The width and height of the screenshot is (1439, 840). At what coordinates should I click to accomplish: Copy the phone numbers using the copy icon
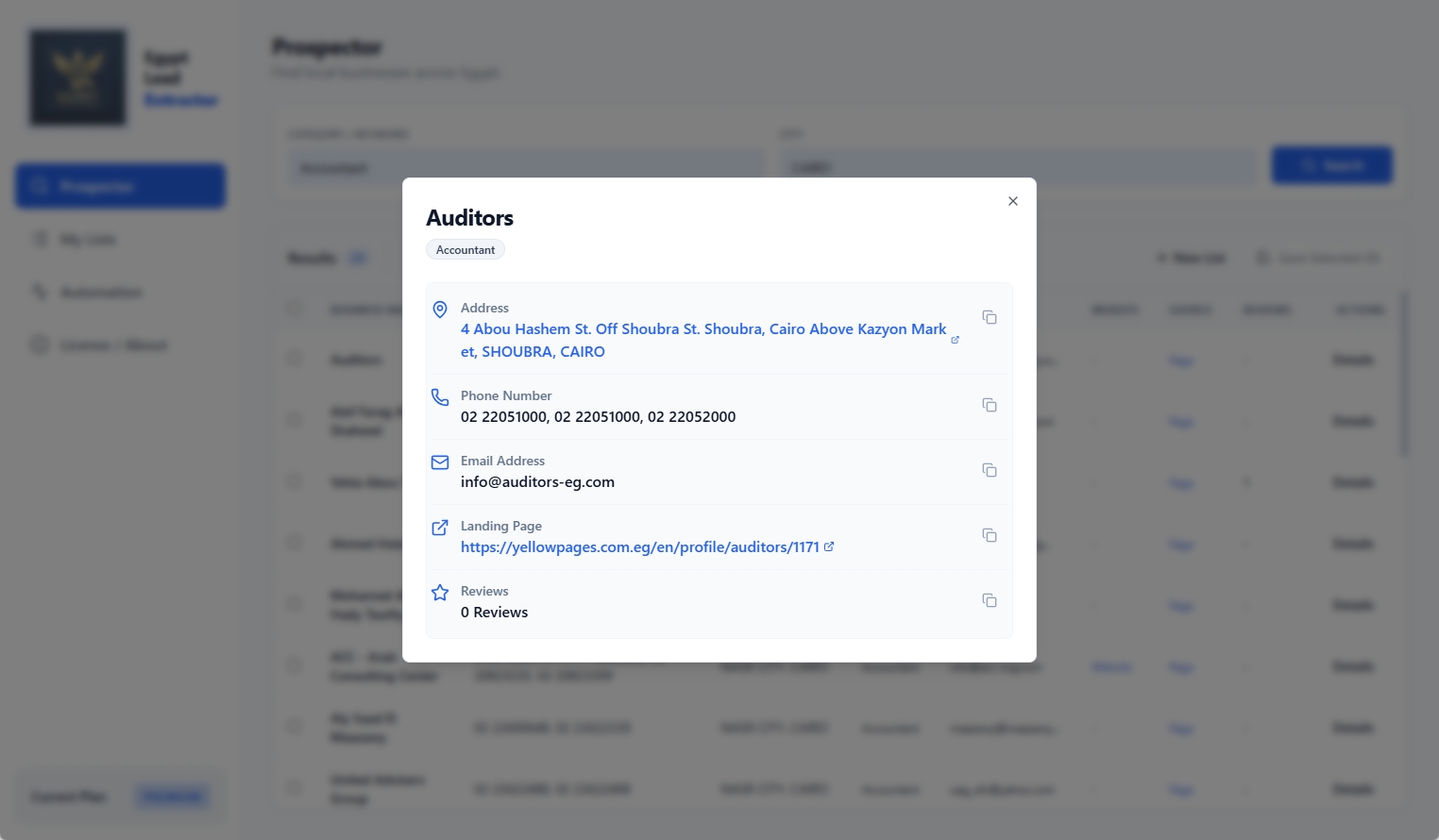(989, 404)
